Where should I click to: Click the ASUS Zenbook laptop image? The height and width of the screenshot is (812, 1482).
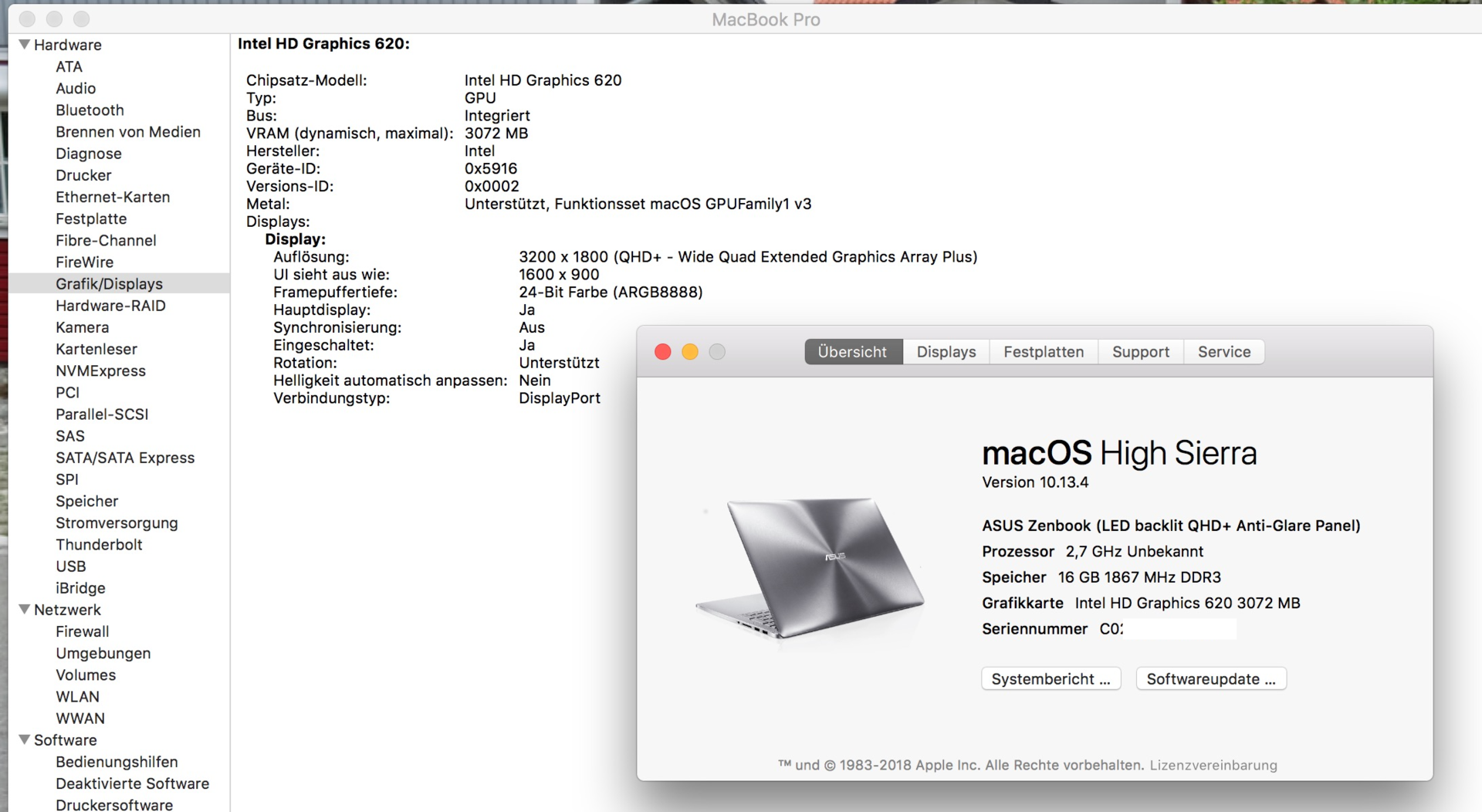pos(810,569)
